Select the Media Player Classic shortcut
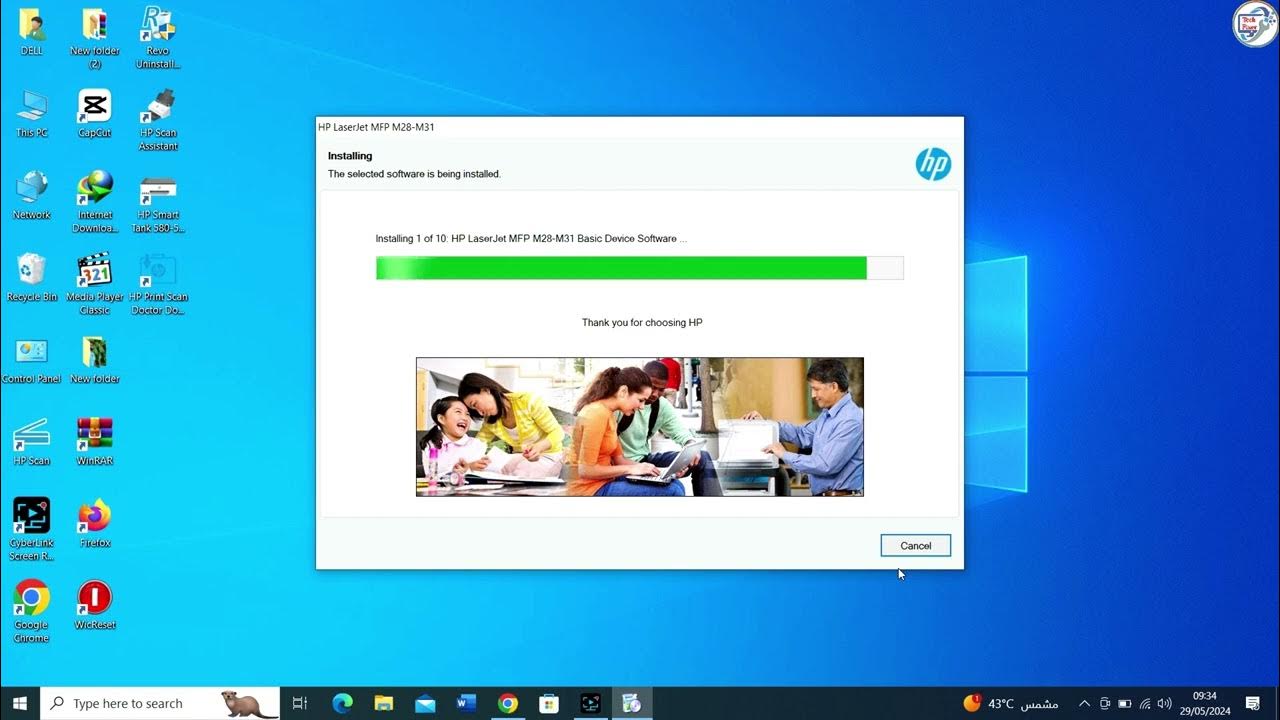1280x720 pixels. tap(95, 284)
